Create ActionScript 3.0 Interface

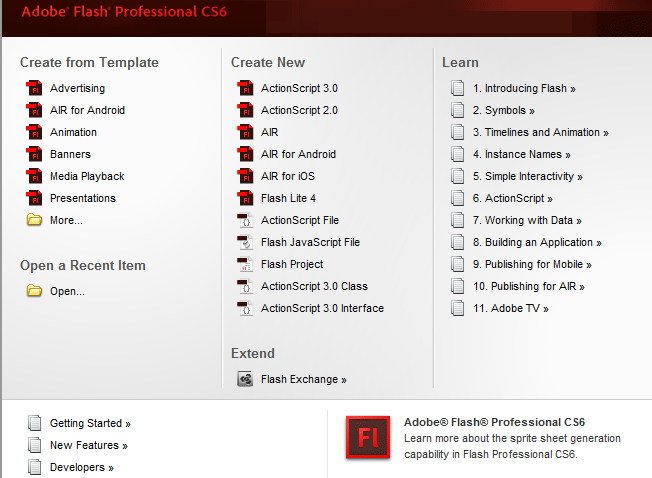322,308
